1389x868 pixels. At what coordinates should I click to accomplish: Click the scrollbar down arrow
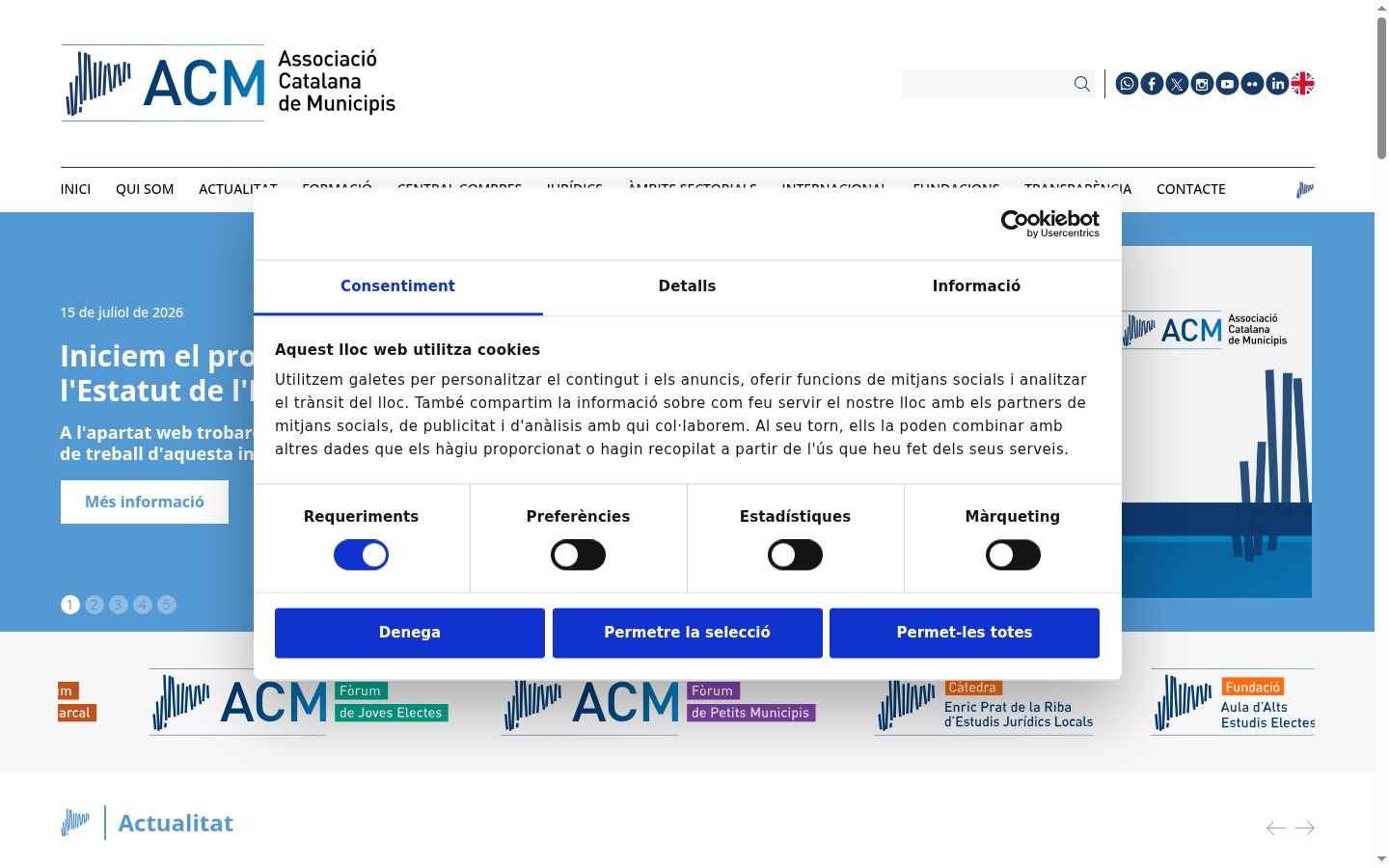coord(1381,859)
